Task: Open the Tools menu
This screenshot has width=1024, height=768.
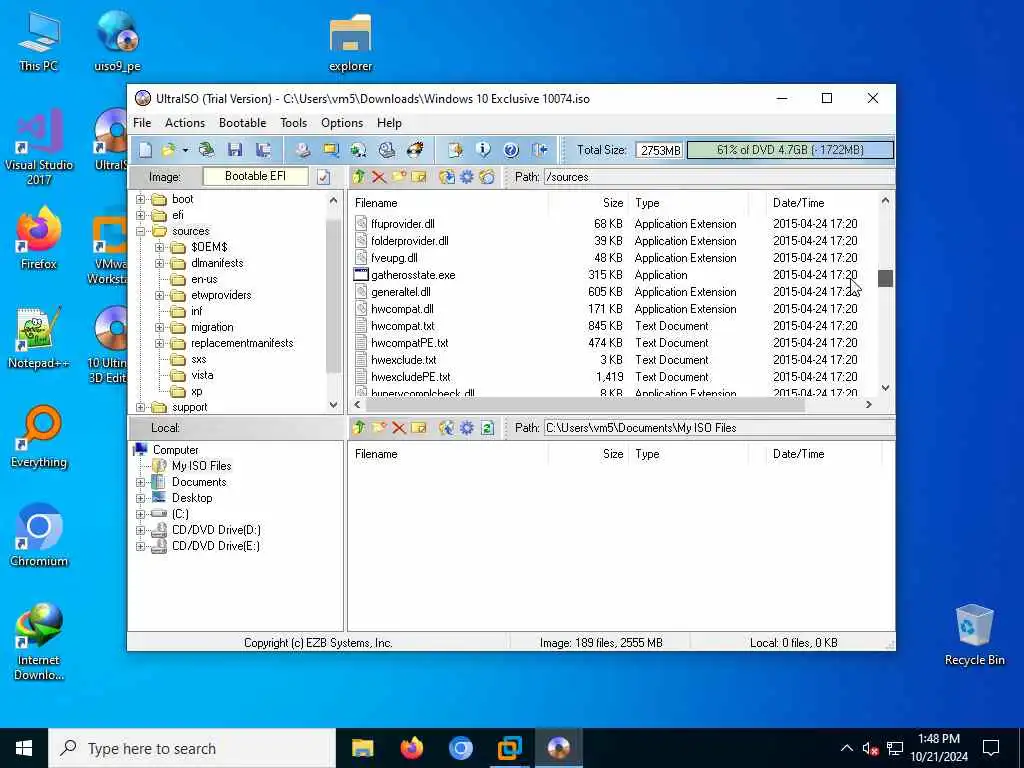Action: (x=293, y=123)
